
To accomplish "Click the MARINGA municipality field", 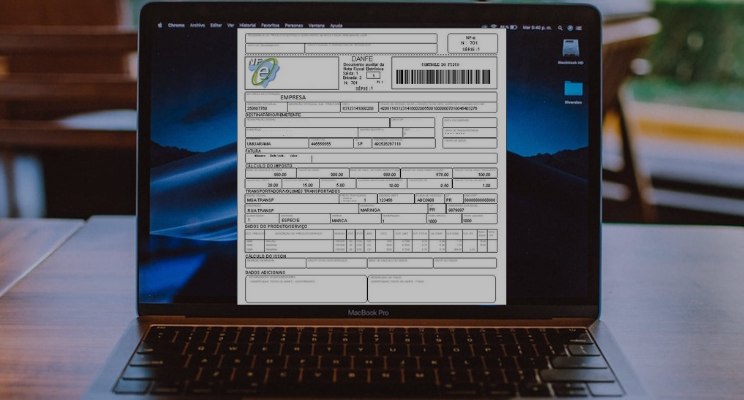I will click(393, 209).
